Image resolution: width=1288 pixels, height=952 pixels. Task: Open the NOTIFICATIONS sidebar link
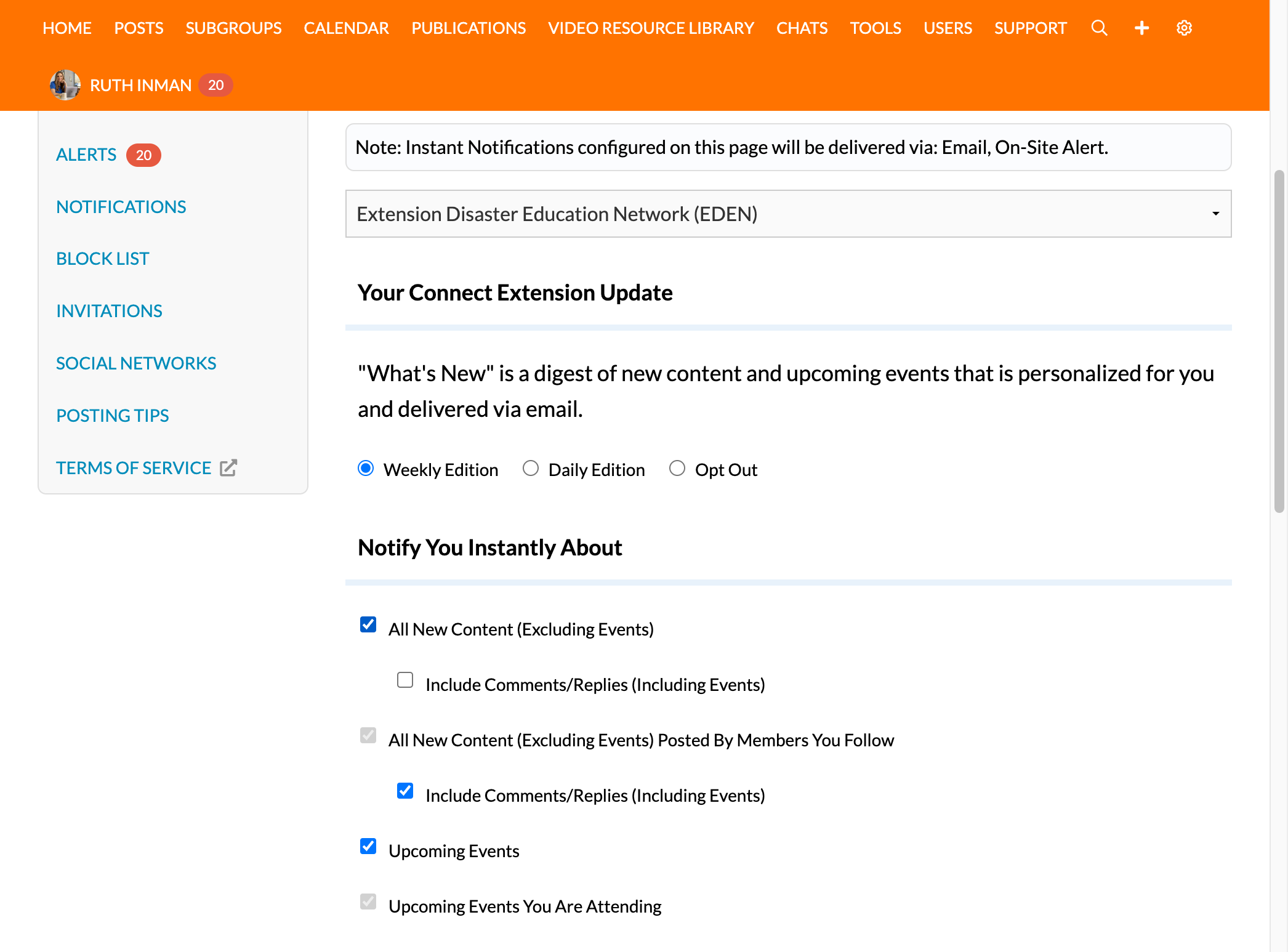tap(121, 207)
